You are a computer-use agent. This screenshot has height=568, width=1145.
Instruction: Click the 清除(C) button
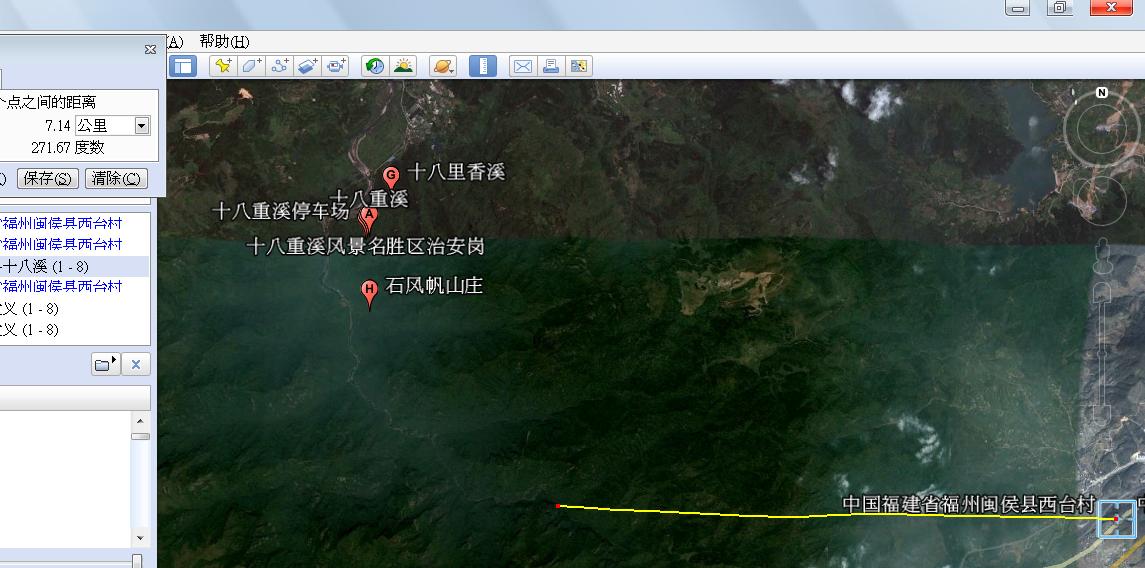click(116, 178)
